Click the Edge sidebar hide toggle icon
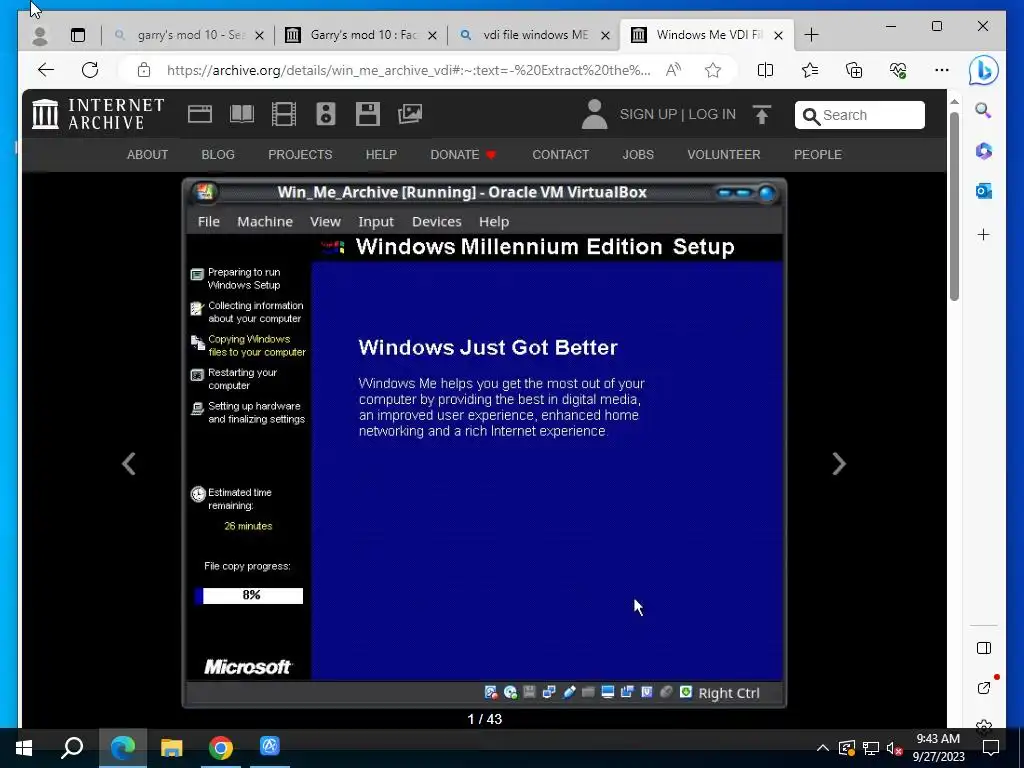The height and width of the screenshot is (768, 1024). point(984,648)
